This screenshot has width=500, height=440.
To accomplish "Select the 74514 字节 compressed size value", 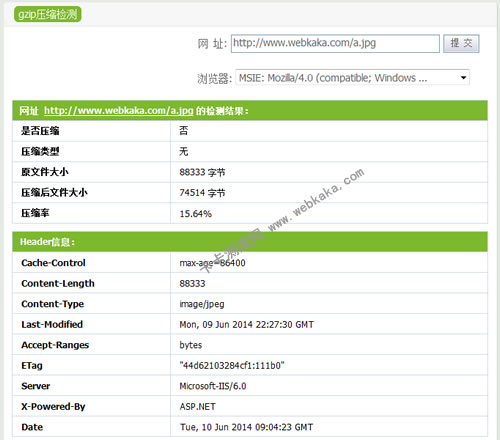I will tap(202, 193).
